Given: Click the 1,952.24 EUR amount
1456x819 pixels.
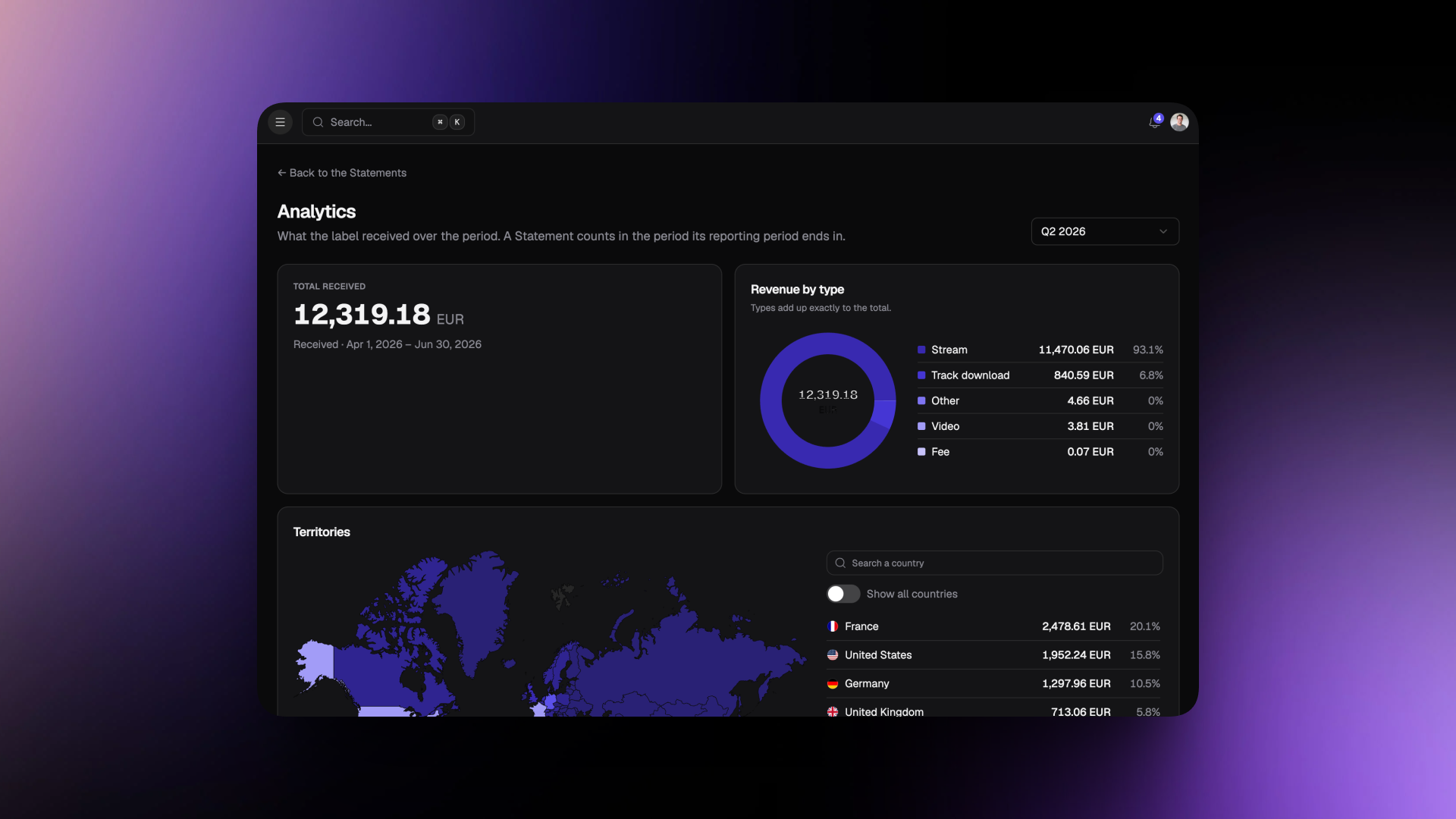Looking at the screenshot, I should 1076,655.
